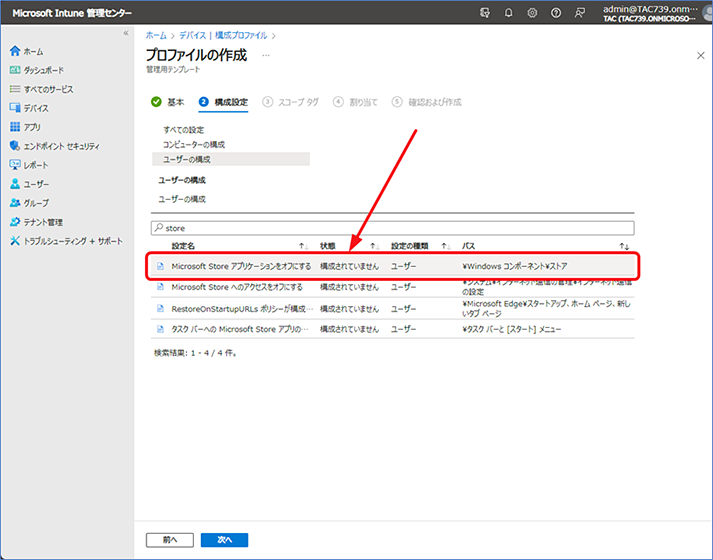Open テナント管理 in the sidebar
The image size is (713, 560).
point(36,222)
